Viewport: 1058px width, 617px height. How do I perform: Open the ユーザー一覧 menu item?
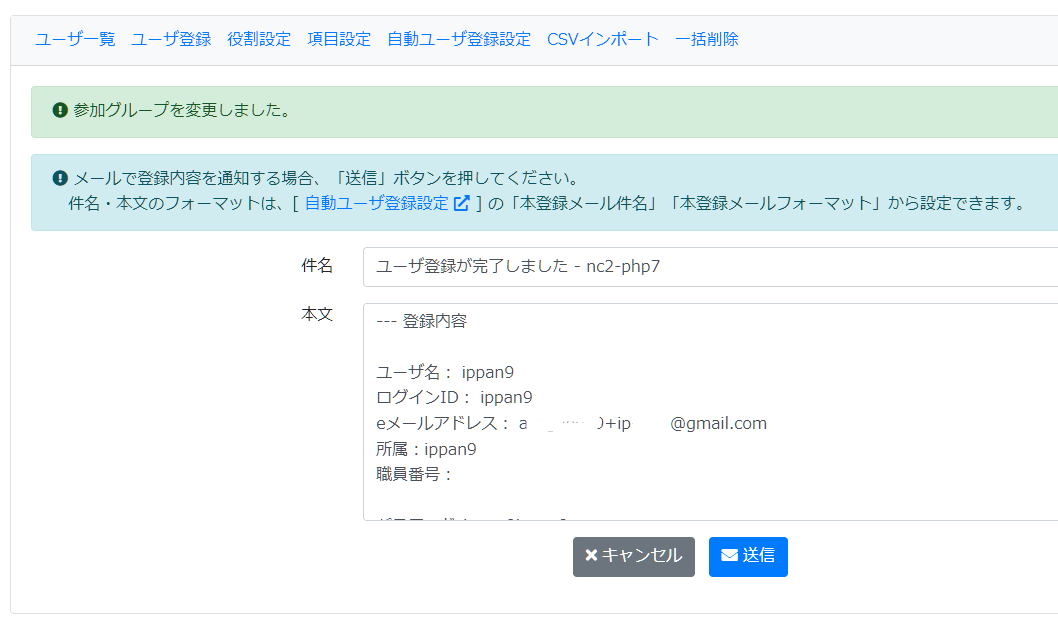click(x=74, y=39)
